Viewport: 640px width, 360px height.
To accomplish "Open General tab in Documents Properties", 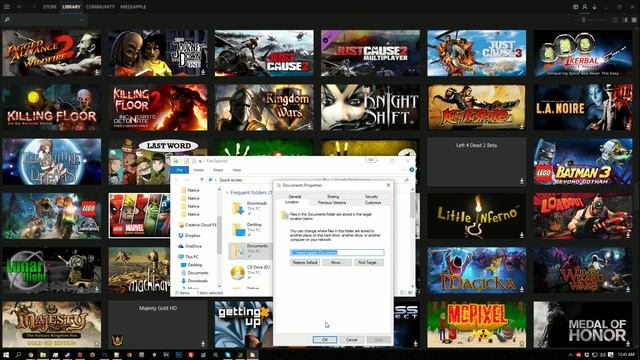I will click(295, 196).
